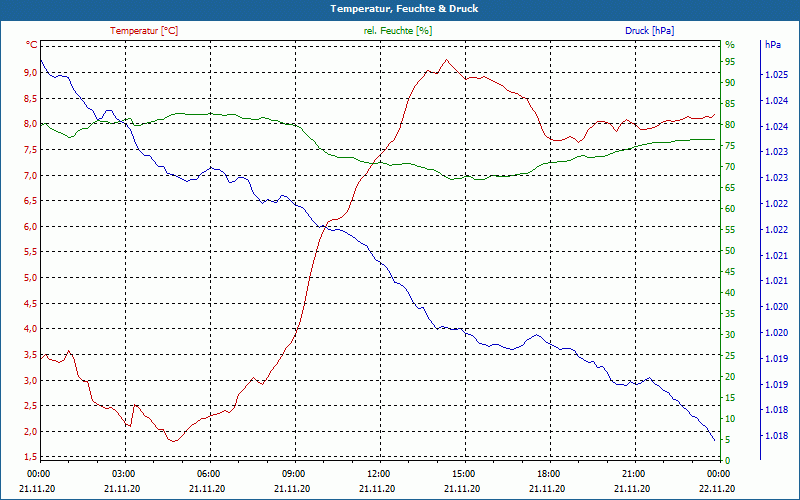Click the 4,0 temperature axis value
800x500 pixels.
coord(31,329)
